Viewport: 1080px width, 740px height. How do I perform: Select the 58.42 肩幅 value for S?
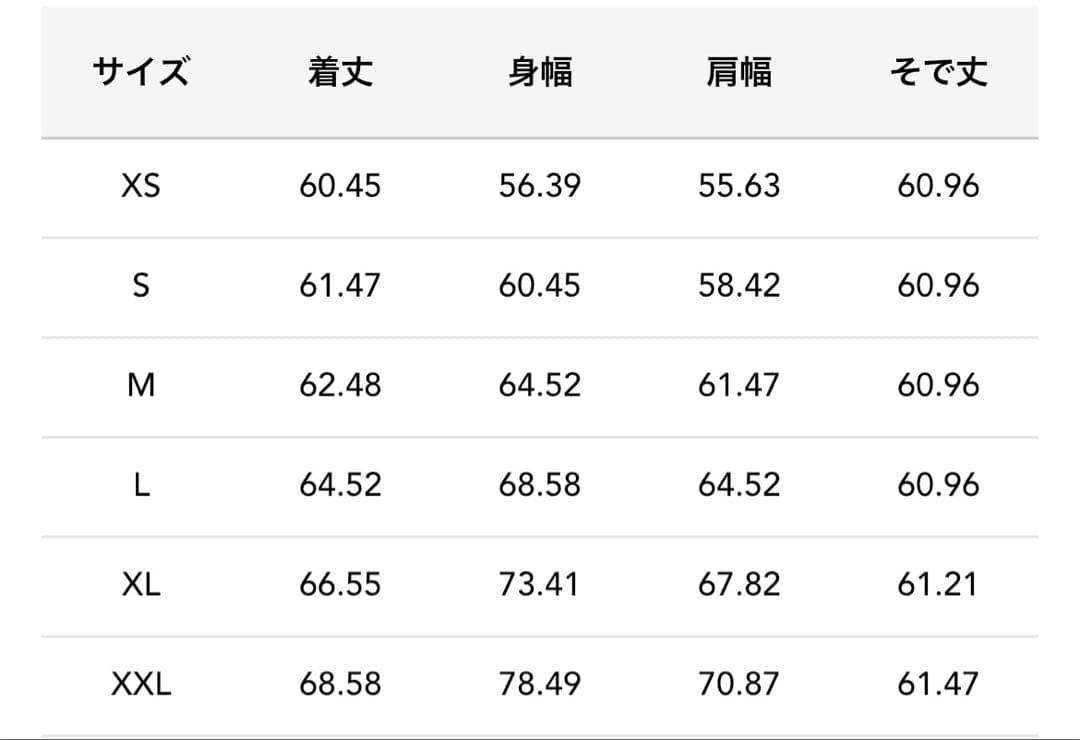[739, 286]
